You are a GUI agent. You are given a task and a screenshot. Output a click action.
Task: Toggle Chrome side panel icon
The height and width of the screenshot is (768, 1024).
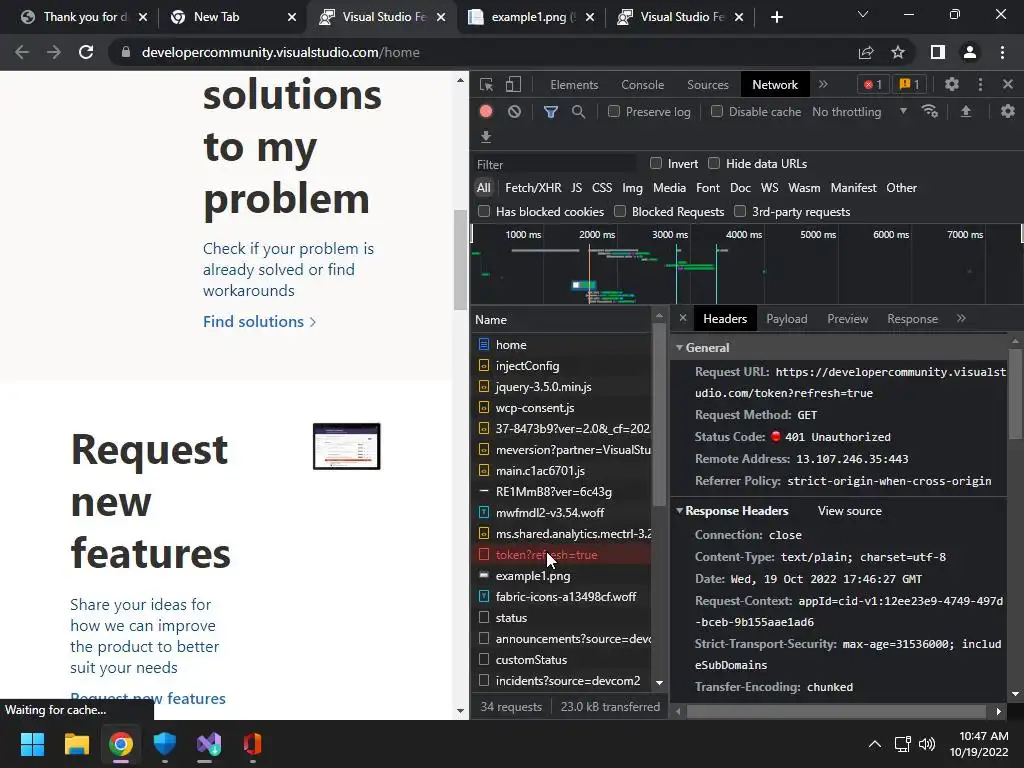click(938, 52)
